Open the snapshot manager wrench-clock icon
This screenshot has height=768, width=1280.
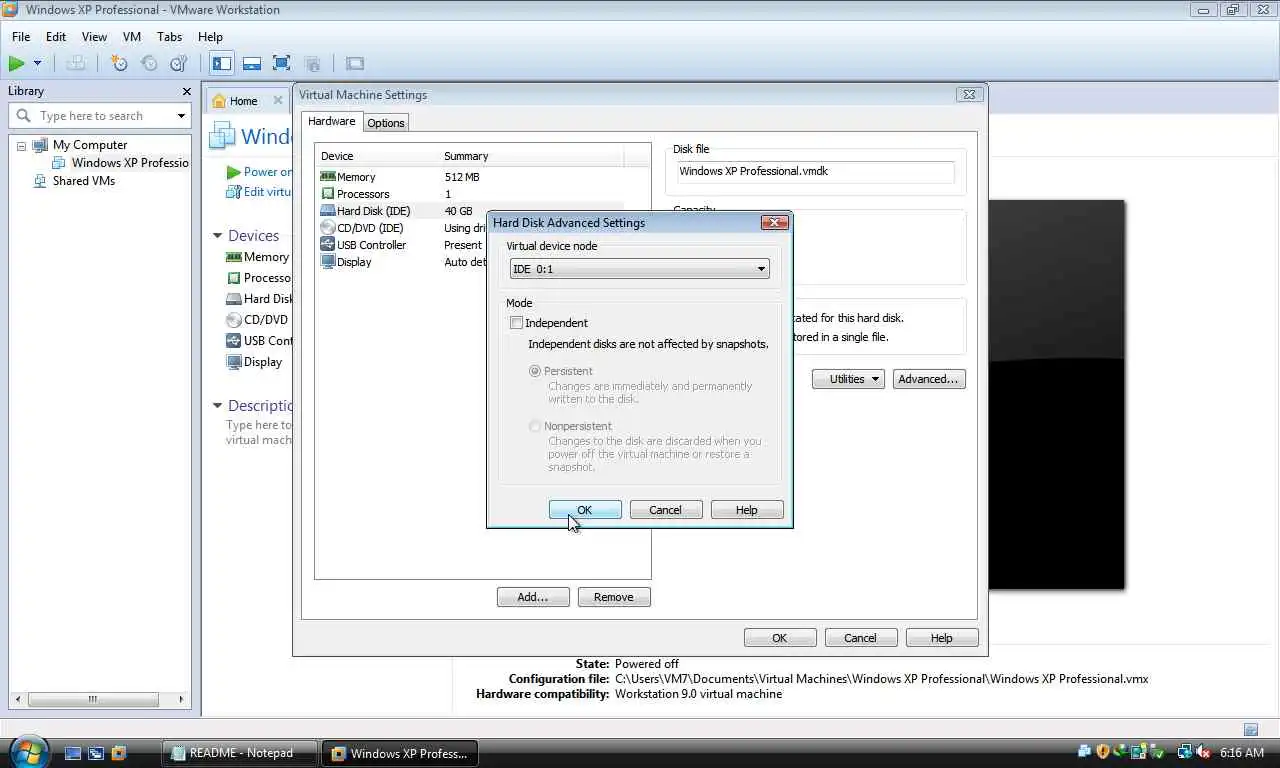click(179, 63)
